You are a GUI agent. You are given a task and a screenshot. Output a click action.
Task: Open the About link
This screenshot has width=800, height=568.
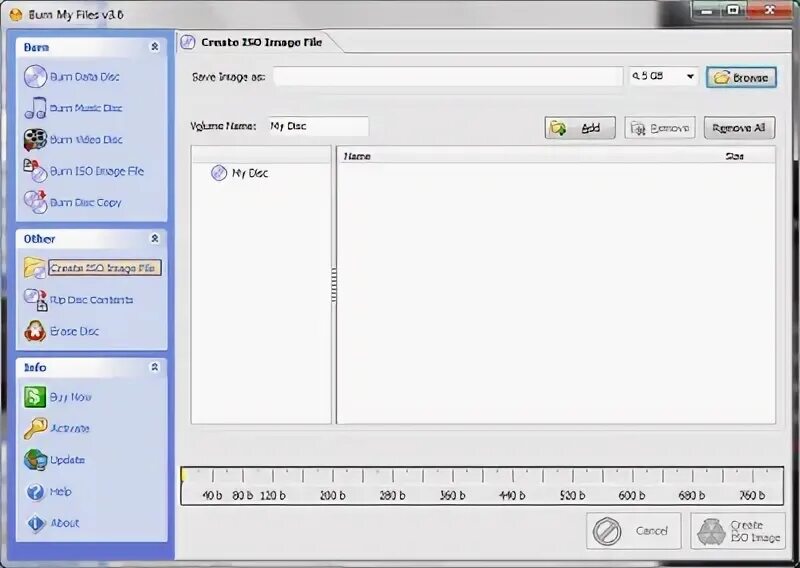[65, 523]
